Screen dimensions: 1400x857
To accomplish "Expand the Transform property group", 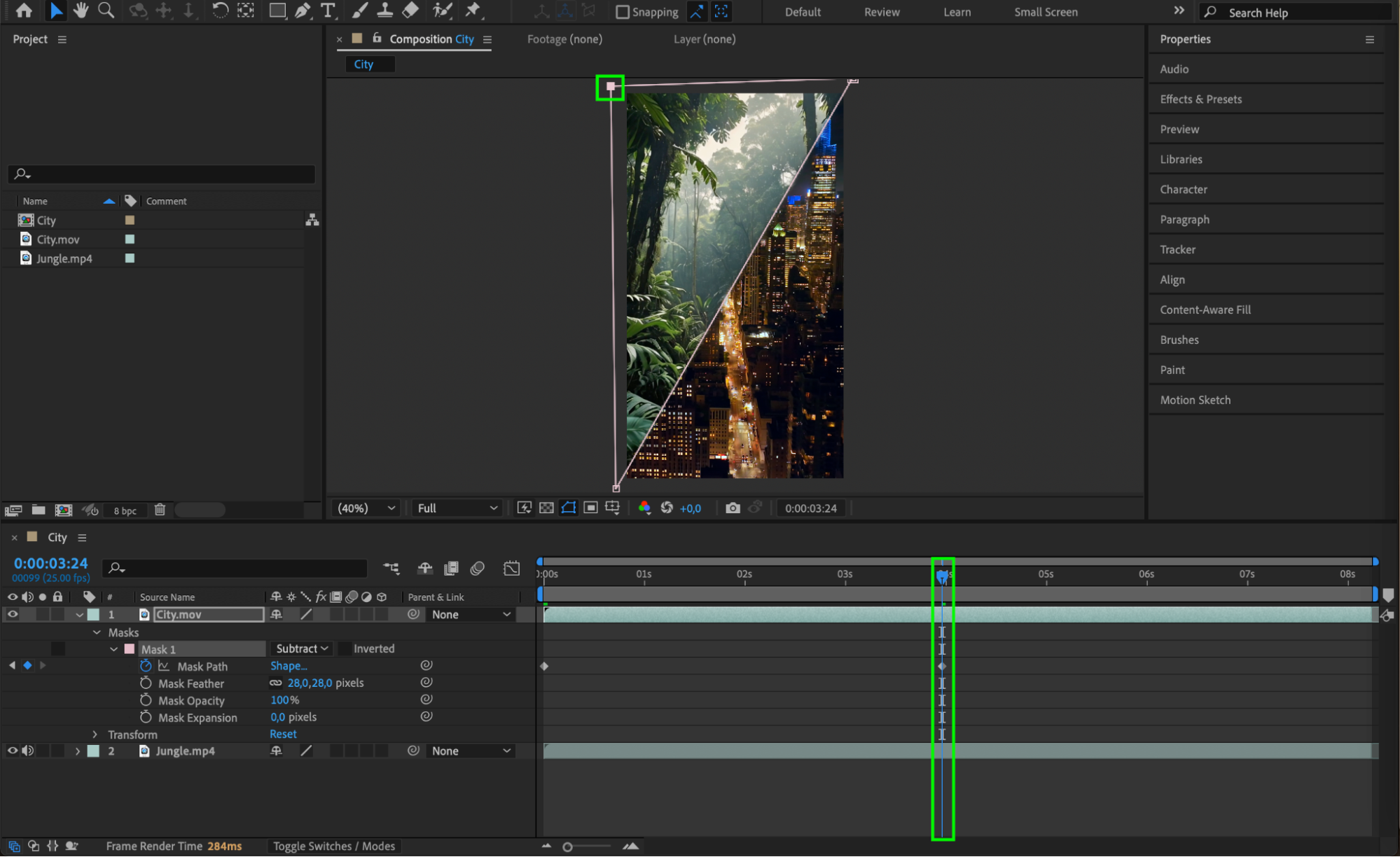I will coord(95,734).
